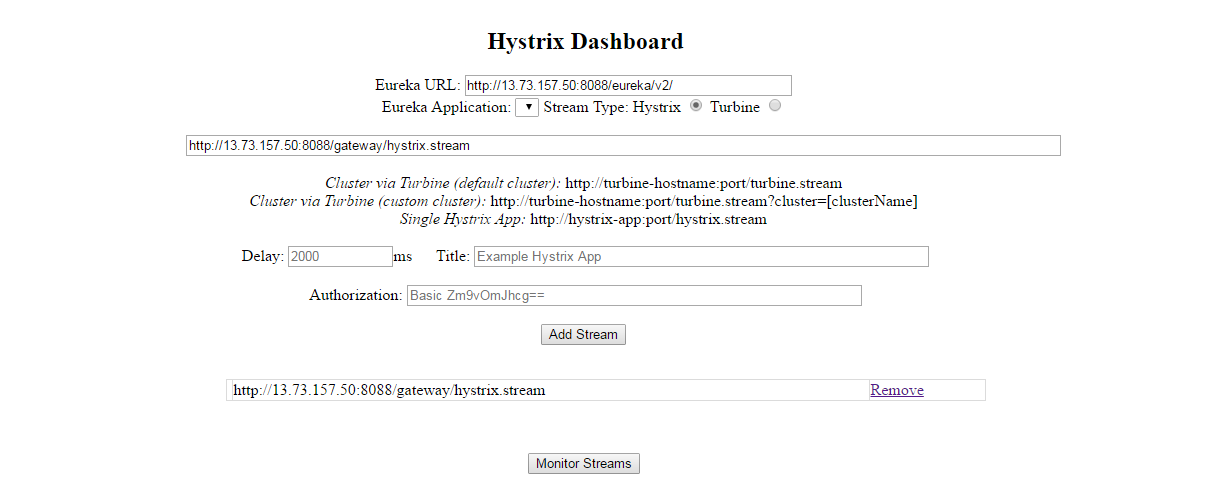Click the Single Hystrix App example URL
This screenshot has height=487, width=1210.
coord(648,220)
